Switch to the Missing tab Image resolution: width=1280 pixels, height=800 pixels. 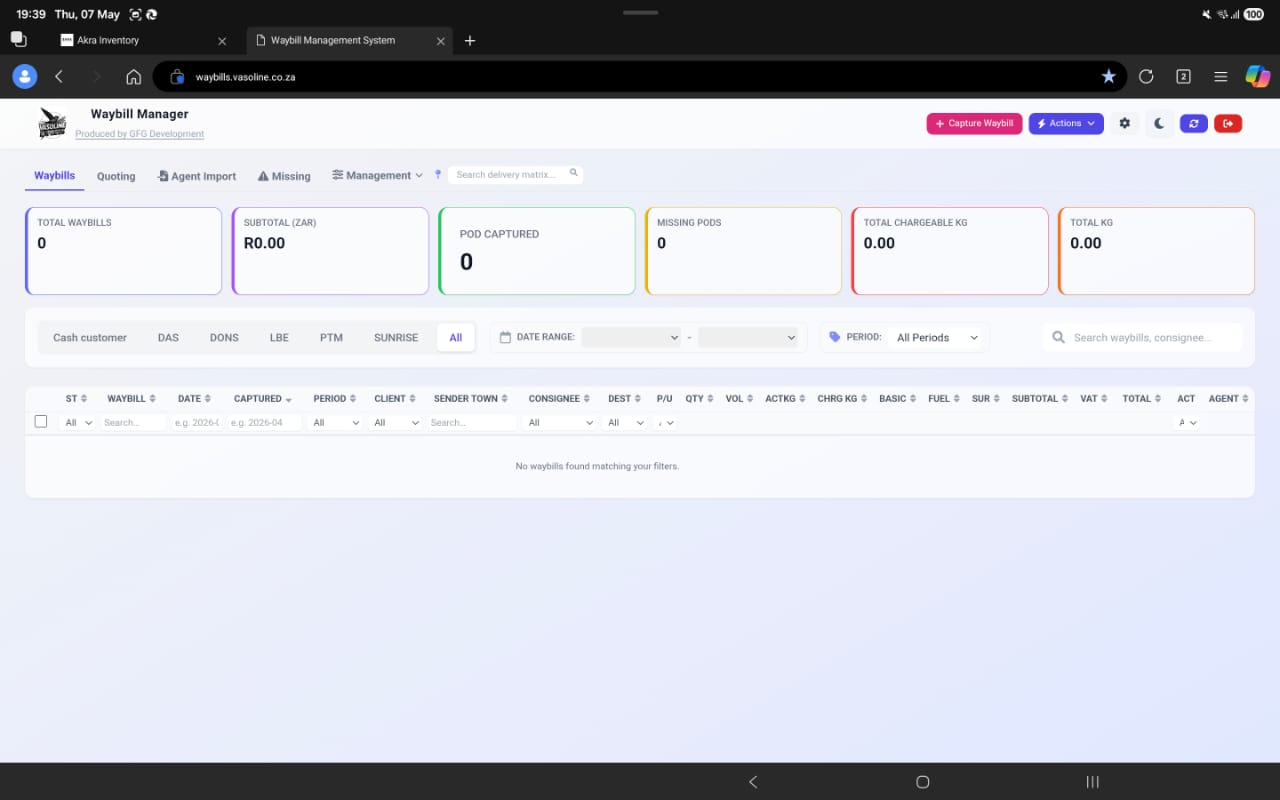click(284, 176)
